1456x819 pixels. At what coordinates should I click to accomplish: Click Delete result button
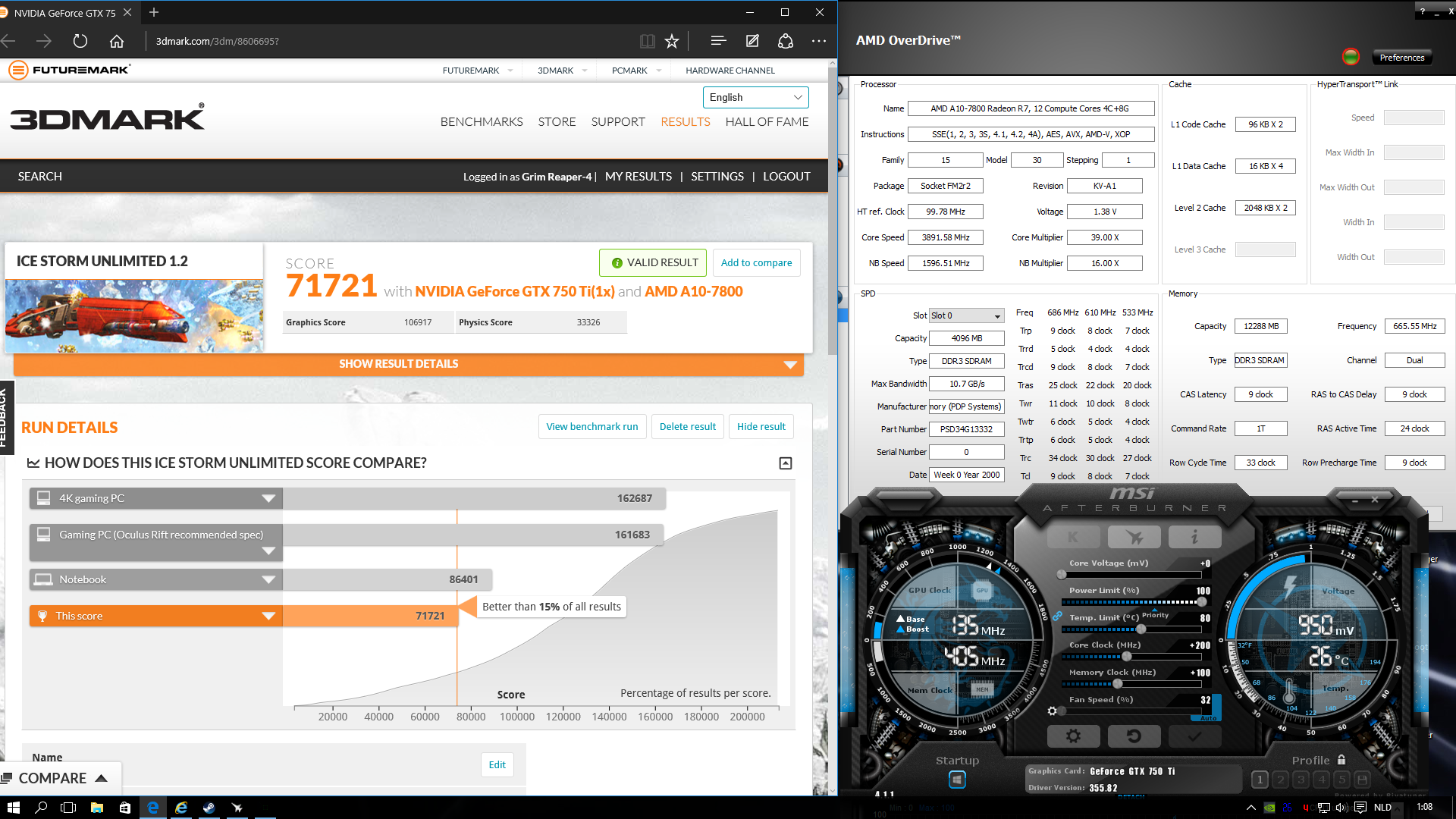(688, 426)
